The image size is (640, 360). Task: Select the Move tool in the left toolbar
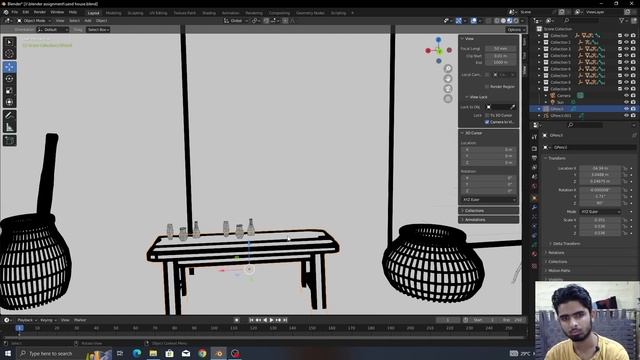coord(9,67)
